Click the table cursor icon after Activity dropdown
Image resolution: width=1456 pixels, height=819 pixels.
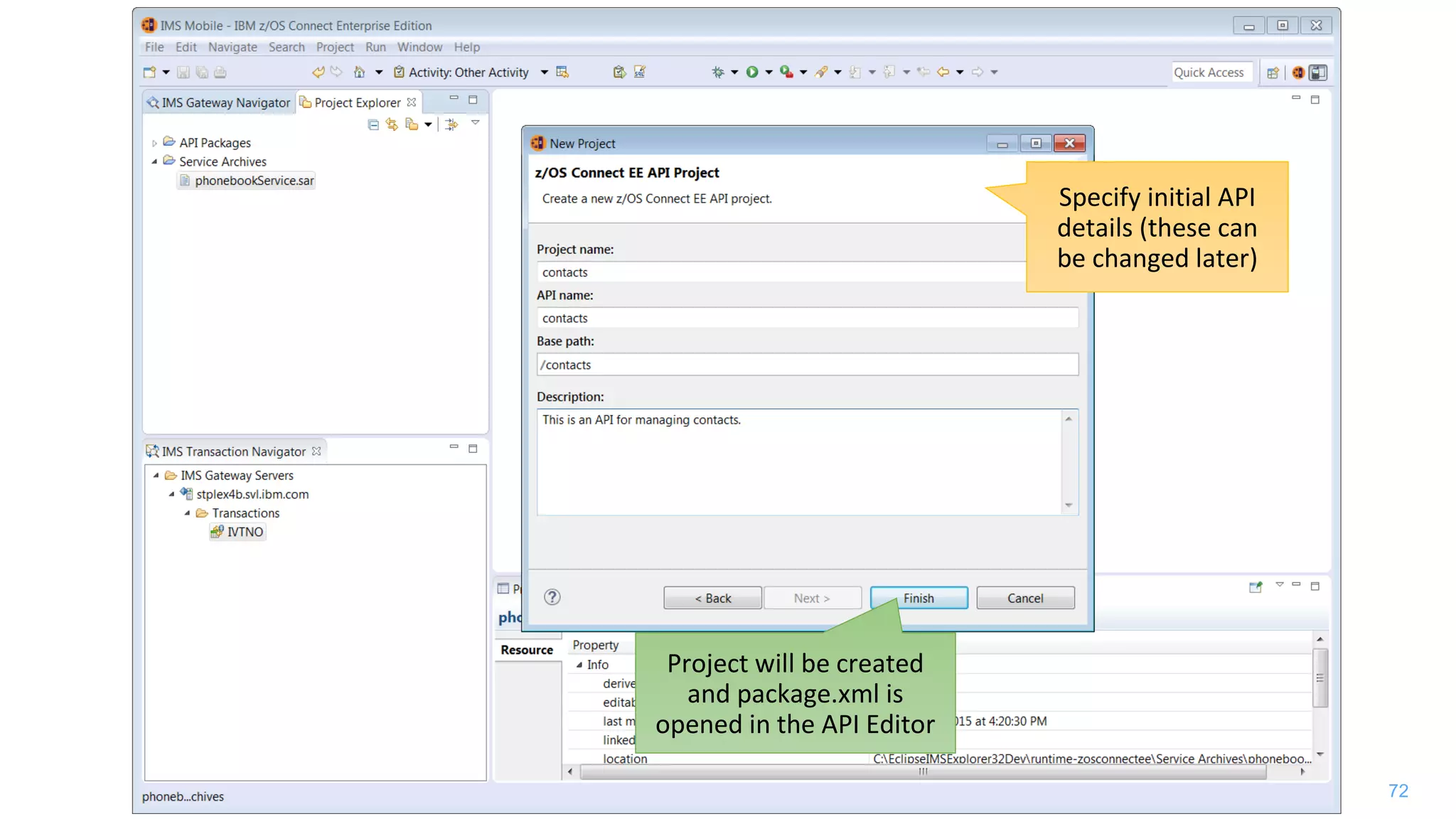[x=562, y=72]
